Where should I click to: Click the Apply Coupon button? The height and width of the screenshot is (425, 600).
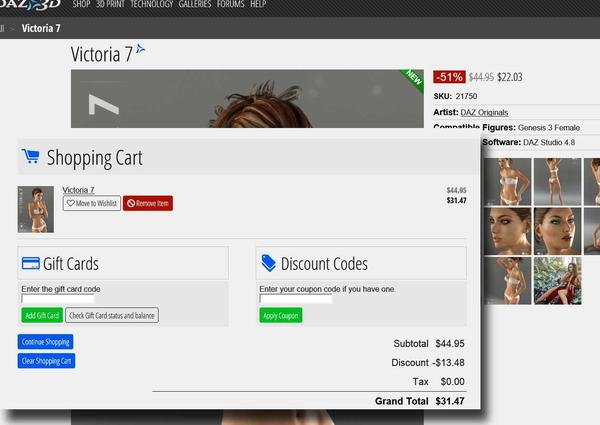[x=281, y=315]
